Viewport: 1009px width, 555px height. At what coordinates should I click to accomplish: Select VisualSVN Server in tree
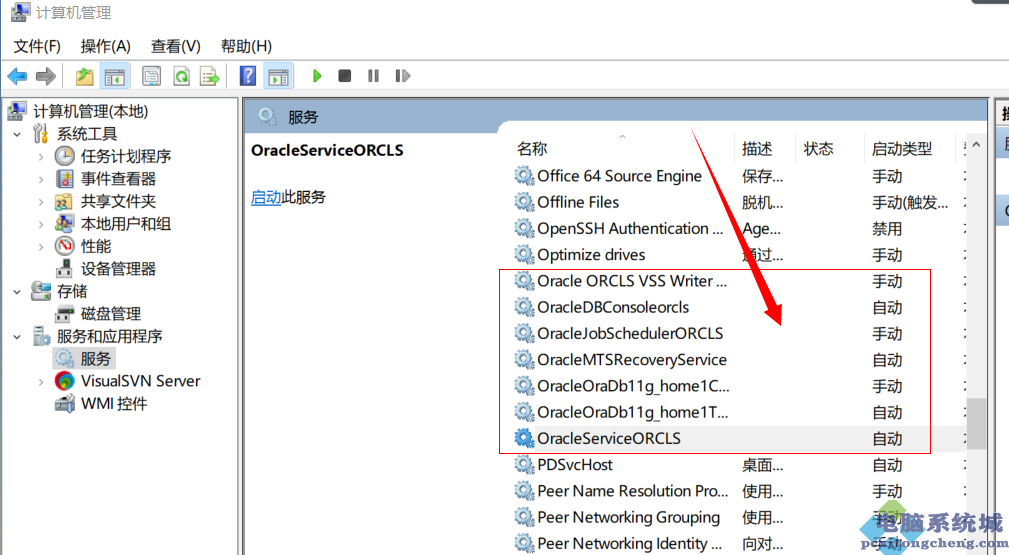tap(140, 381)
